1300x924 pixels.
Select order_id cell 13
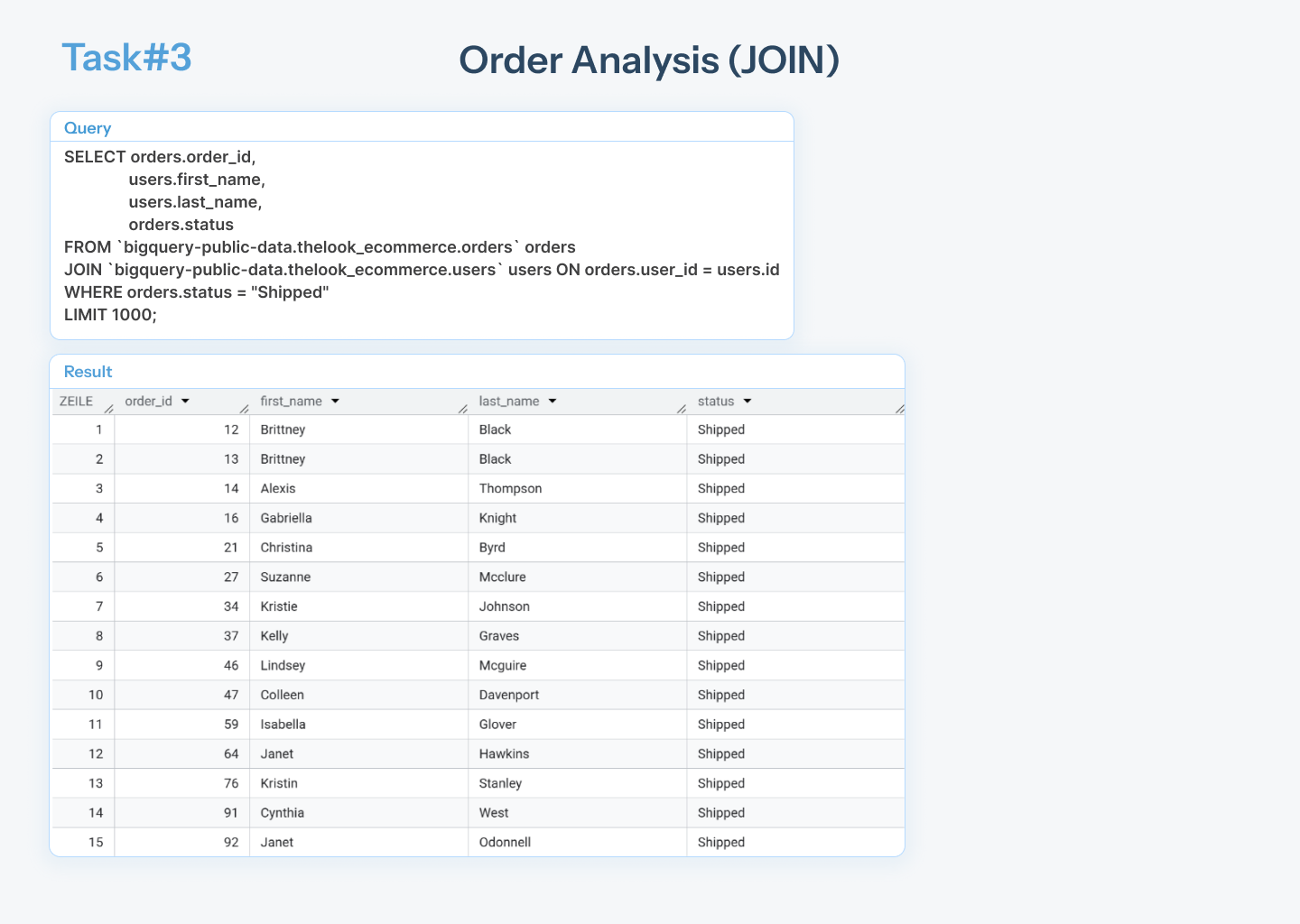click(182, 459)
